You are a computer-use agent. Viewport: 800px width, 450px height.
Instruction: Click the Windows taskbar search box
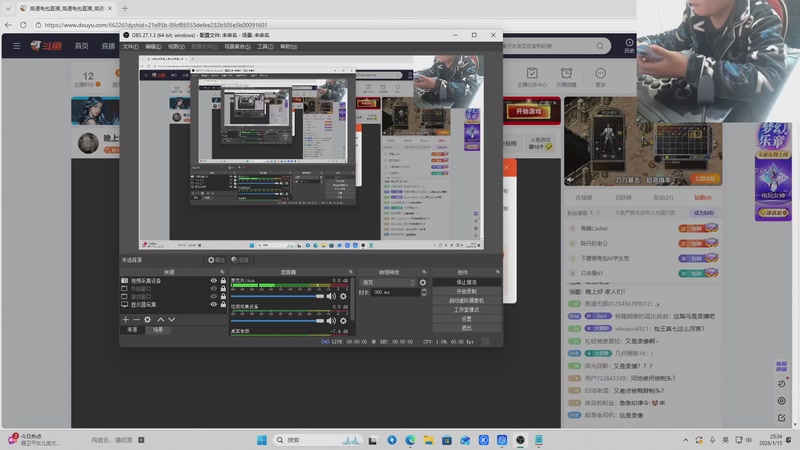pos(317,440)
